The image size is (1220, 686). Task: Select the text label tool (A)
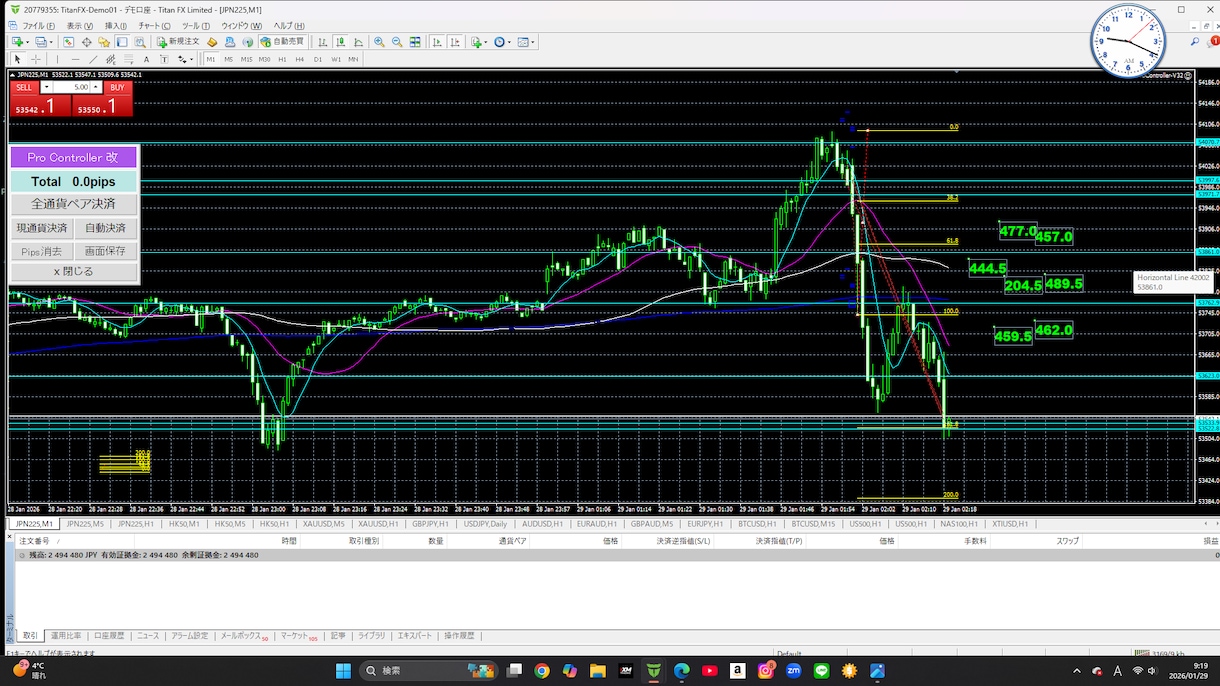click(x=146, y=59)
